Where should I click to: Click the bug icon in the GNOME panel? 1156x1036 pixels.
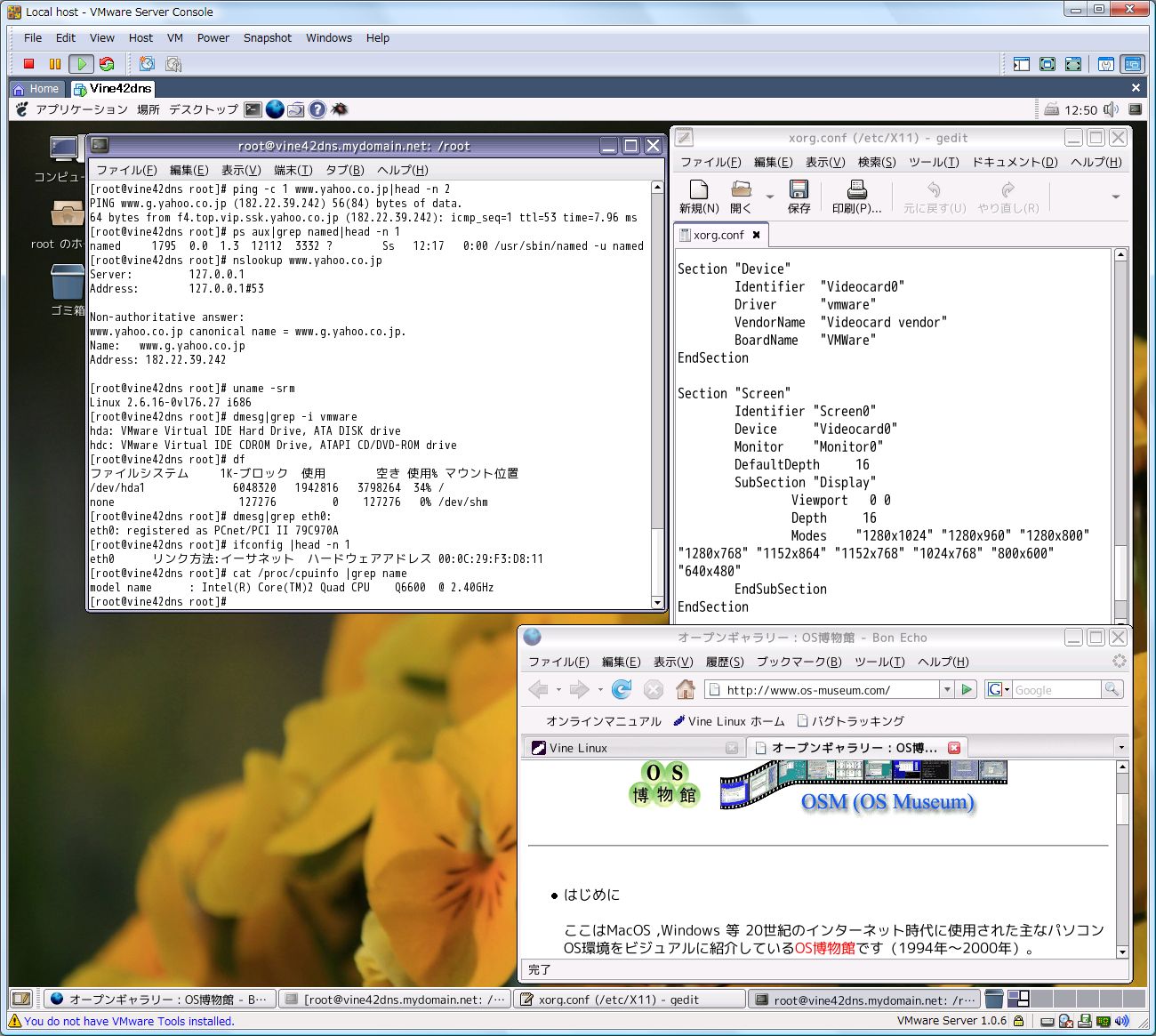(339, 109)
